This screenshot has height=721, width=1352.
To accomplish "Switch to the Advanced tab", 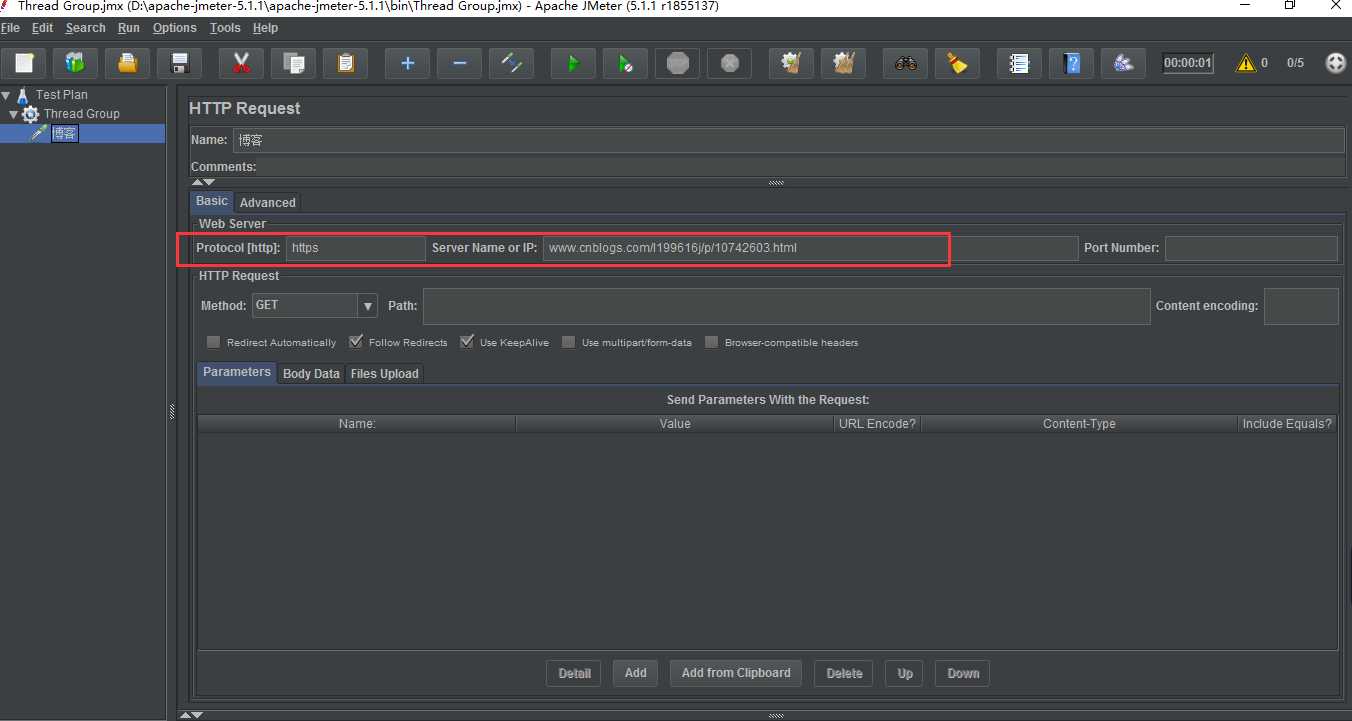I will click(x=267, y=202).
